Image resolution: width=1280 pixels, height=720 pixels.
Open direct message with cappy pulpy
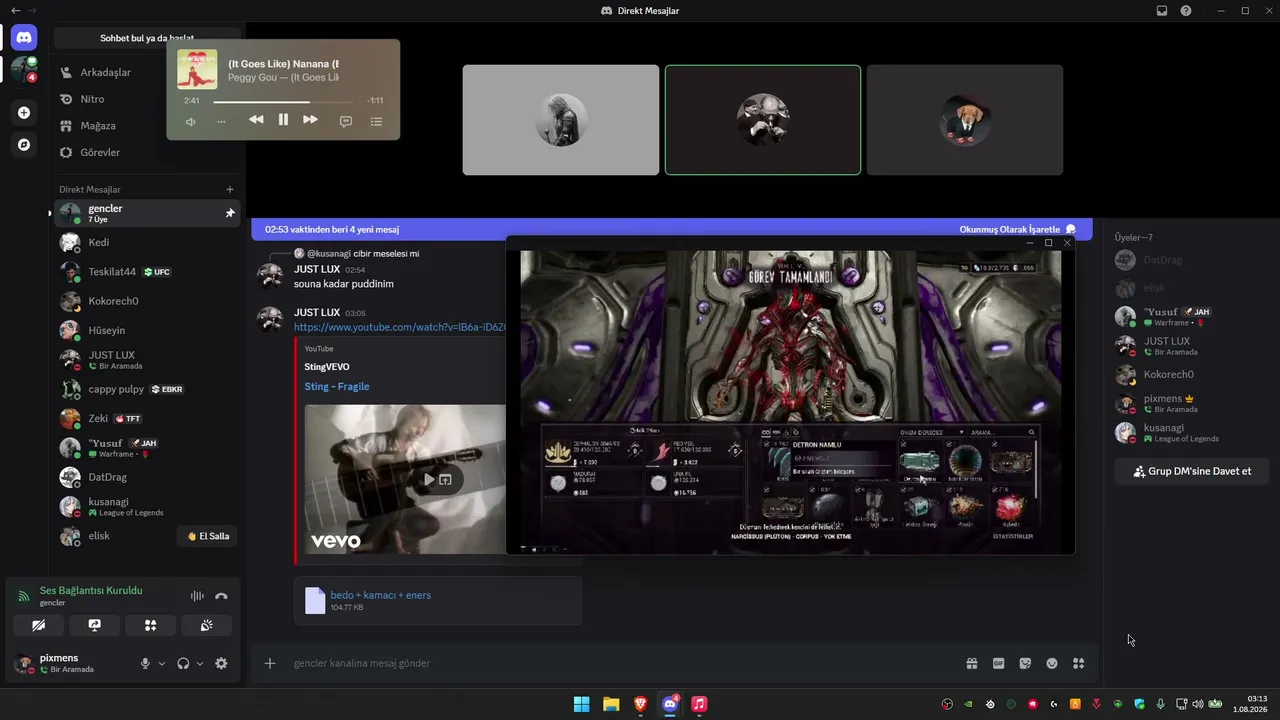tap(147, 389)
